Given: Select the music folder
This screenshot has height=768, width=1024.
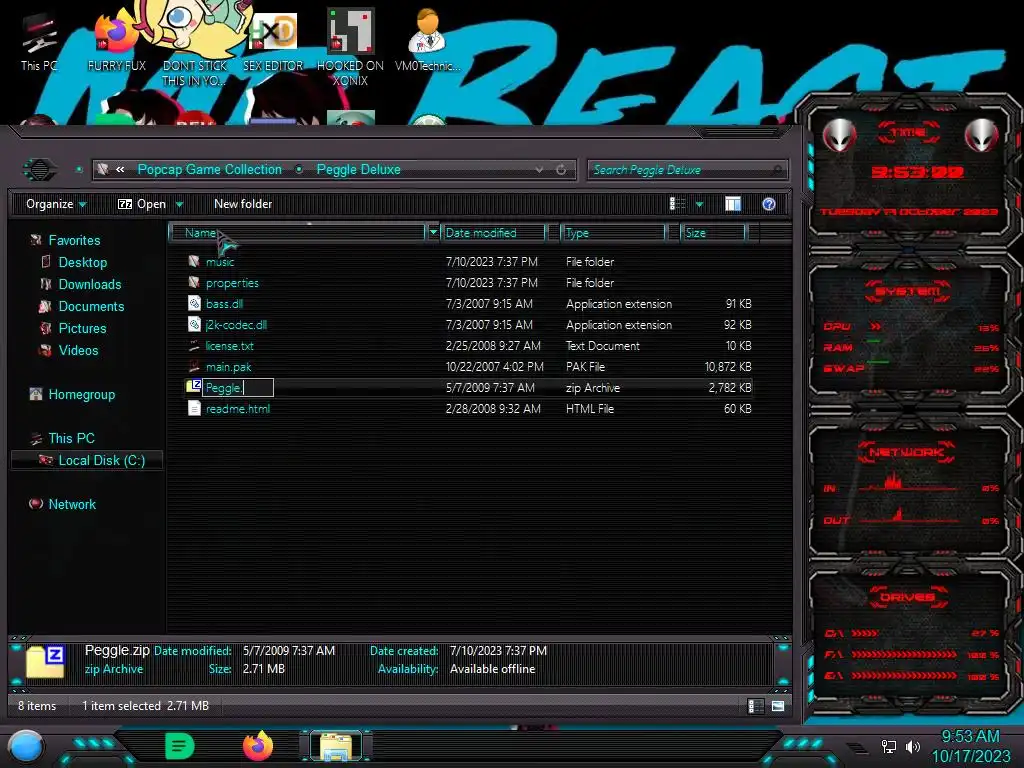Looking at the screenshot, I should [x=220, y=262].
